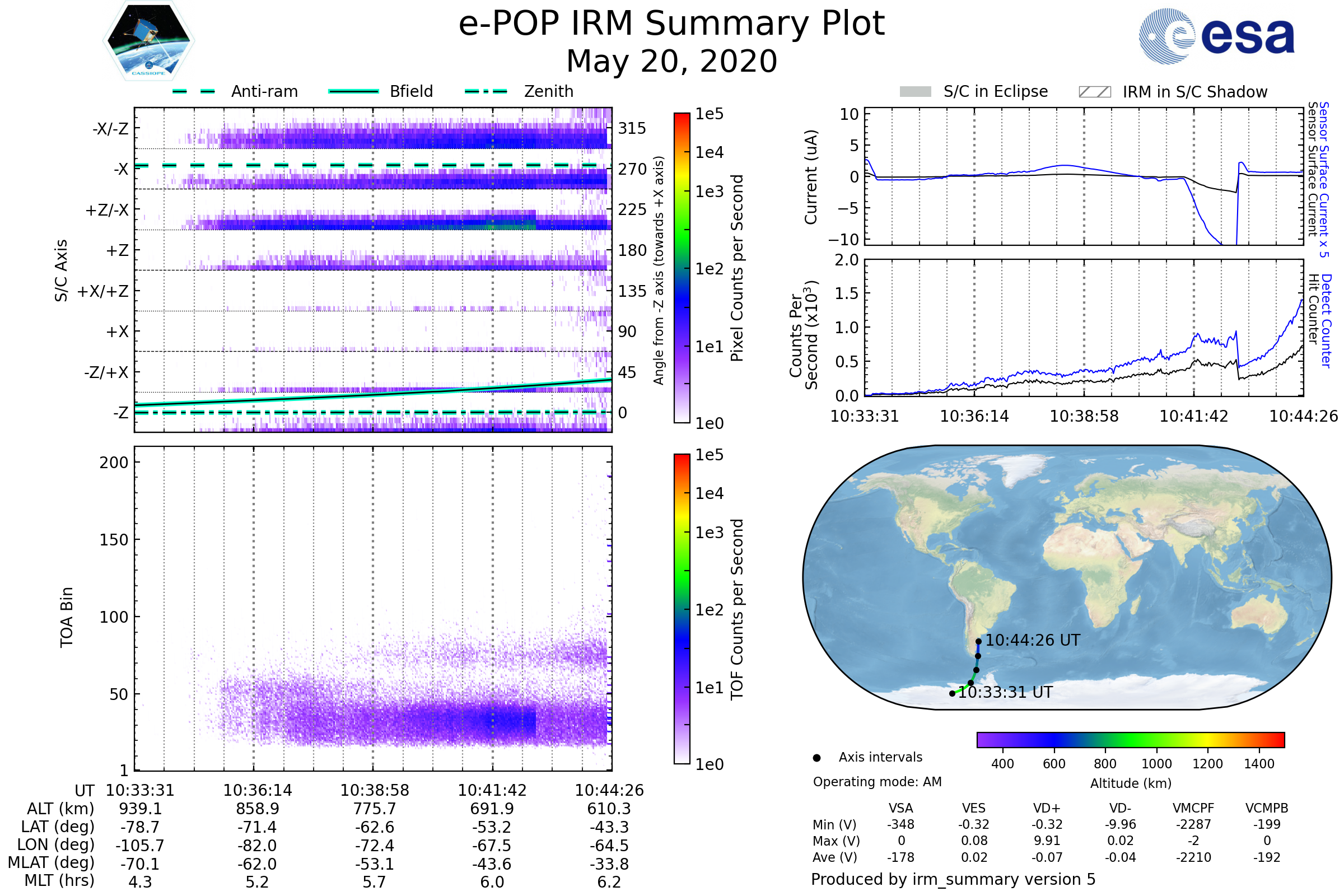Click the Altitude (km) horizontal colorbar
This screenshot has height=896, width=1344.
(1130, 739)
